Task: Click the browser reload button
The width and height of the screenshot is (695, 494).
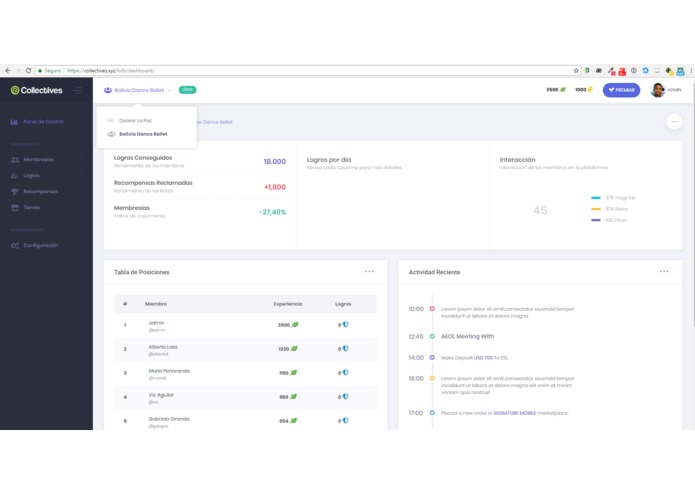Action: [x=28, y=70]
